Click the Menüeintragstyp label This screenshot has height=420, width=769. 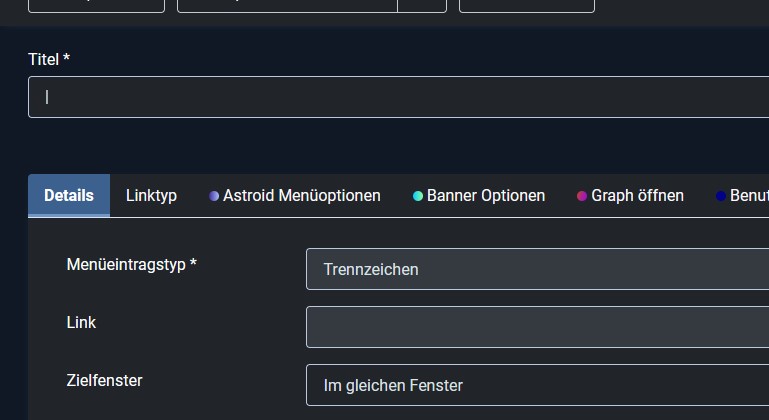(x=131, y=264)
